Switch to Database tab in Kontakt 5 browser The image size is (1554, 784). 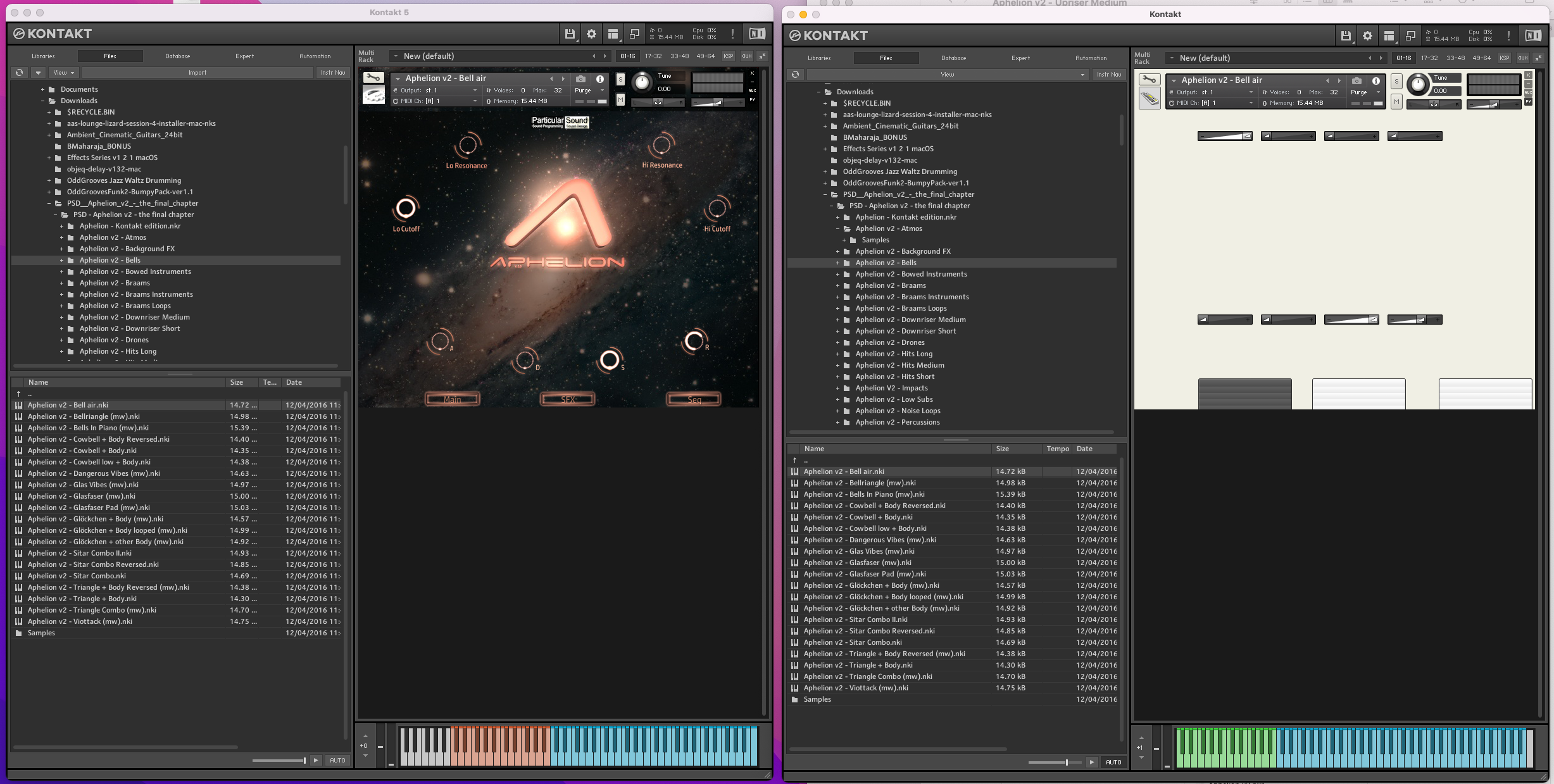point(178,56)
